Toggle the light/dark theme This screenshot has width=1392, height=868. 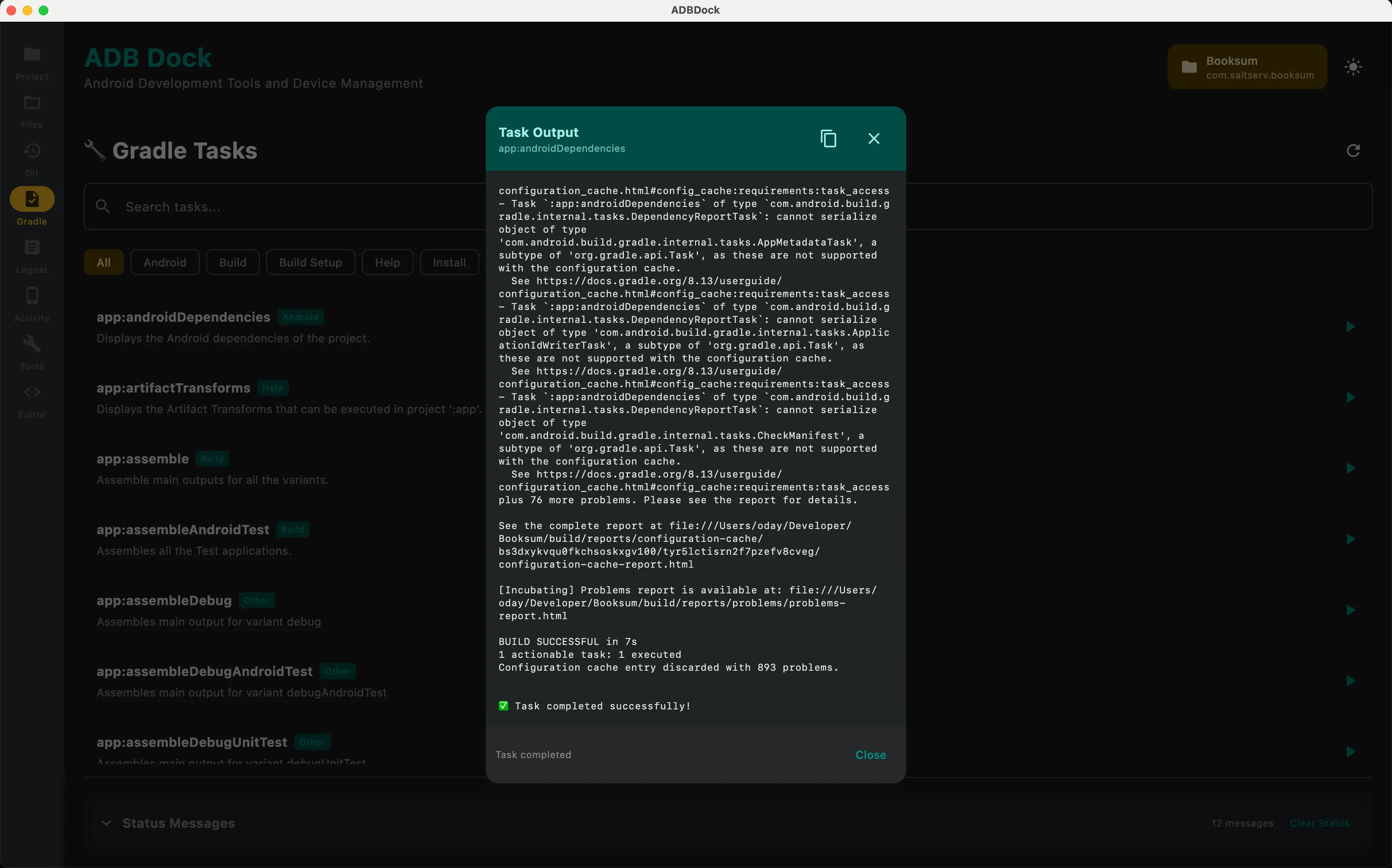1353,66
